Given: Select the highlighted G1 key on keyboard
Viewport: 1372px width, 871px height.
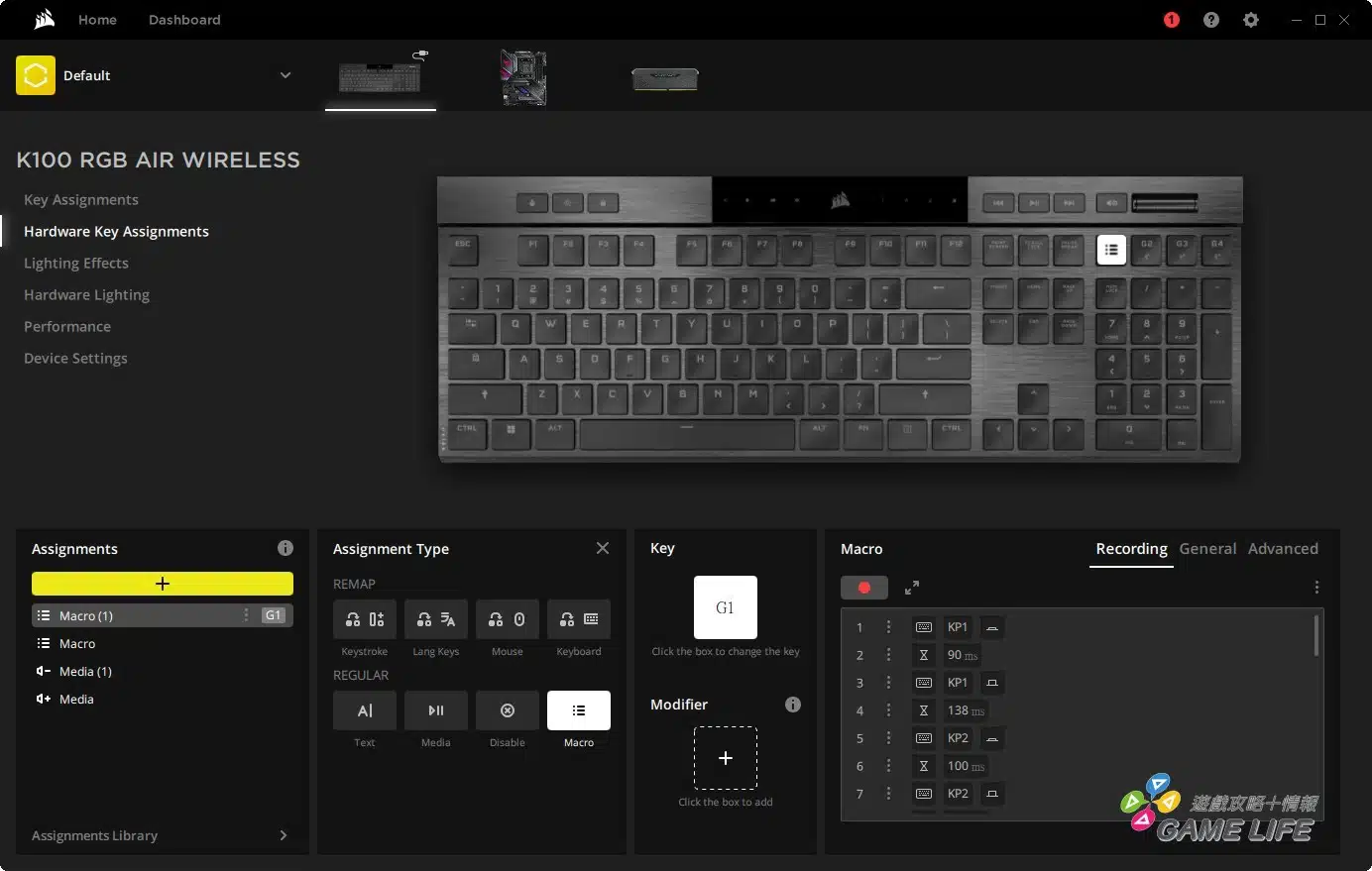Looking at the screenshot, I should coord(1111,250).
